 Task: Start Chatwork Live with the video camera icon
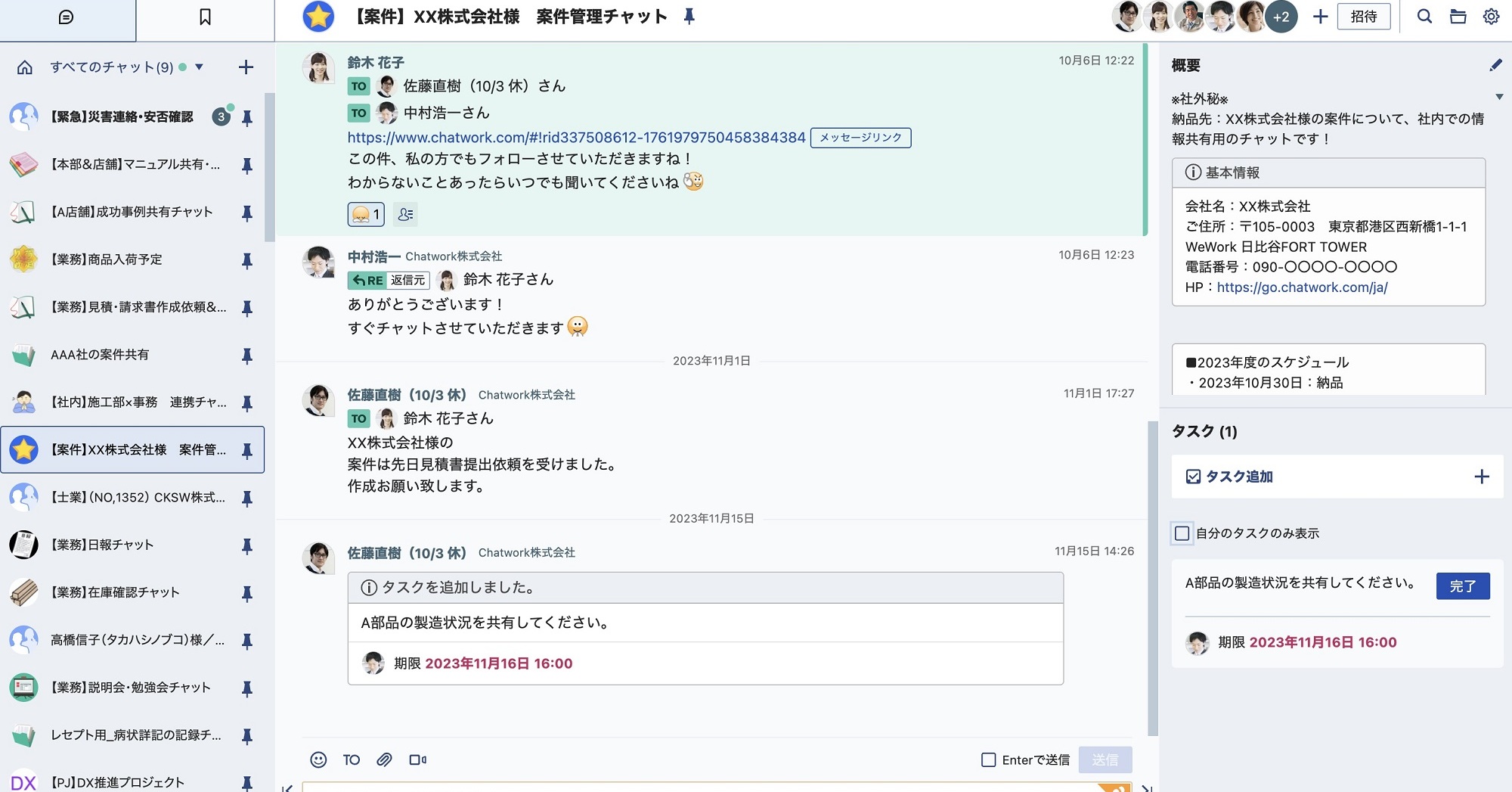click(x=418, y=759)
